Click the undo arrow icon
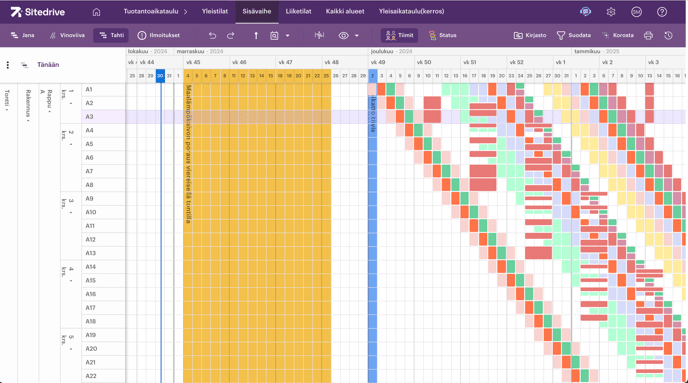Screen dimensions: 688x383 (212, 36)
